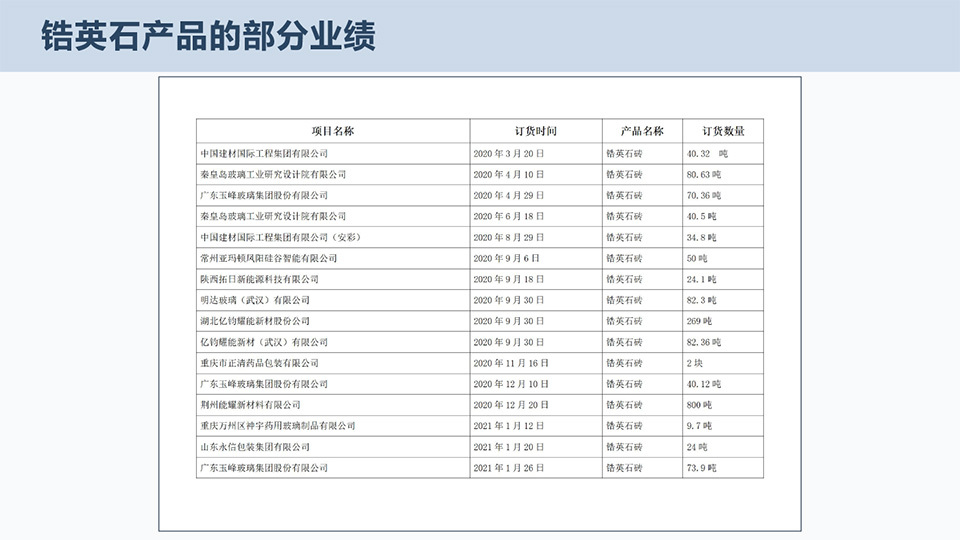Click the date "2020年8月29日"
The image size is (960, 540).
509,237
